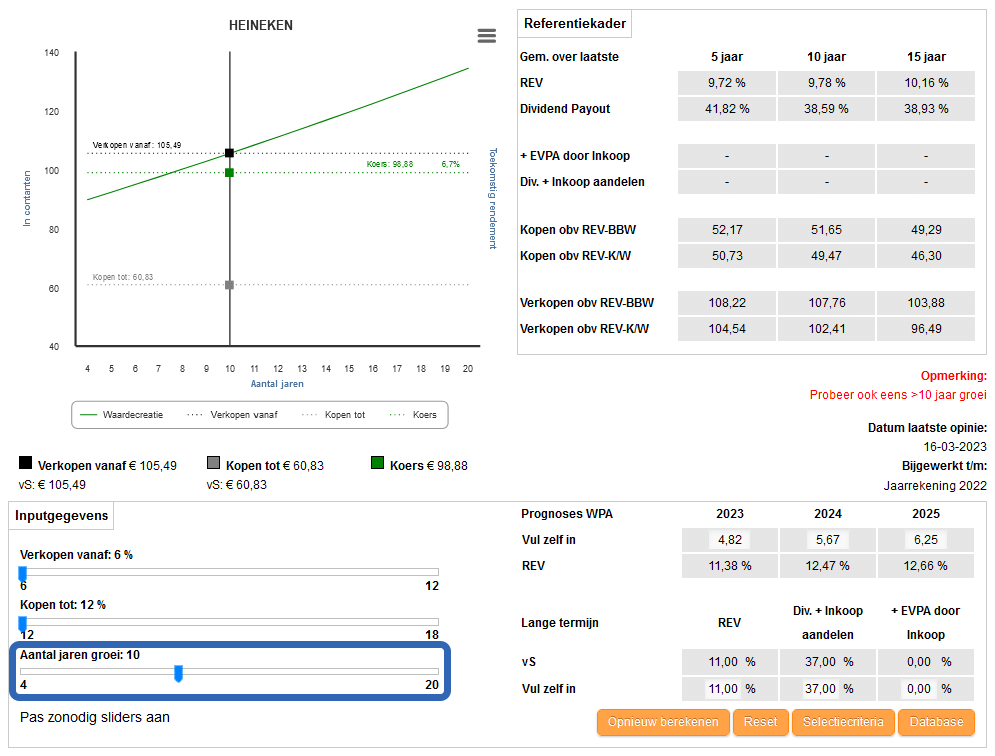This screenshot has height=756, width=995.
Task: Click 'Verkopen vanaf: 105,49' chart label
Action: (136, 145)
